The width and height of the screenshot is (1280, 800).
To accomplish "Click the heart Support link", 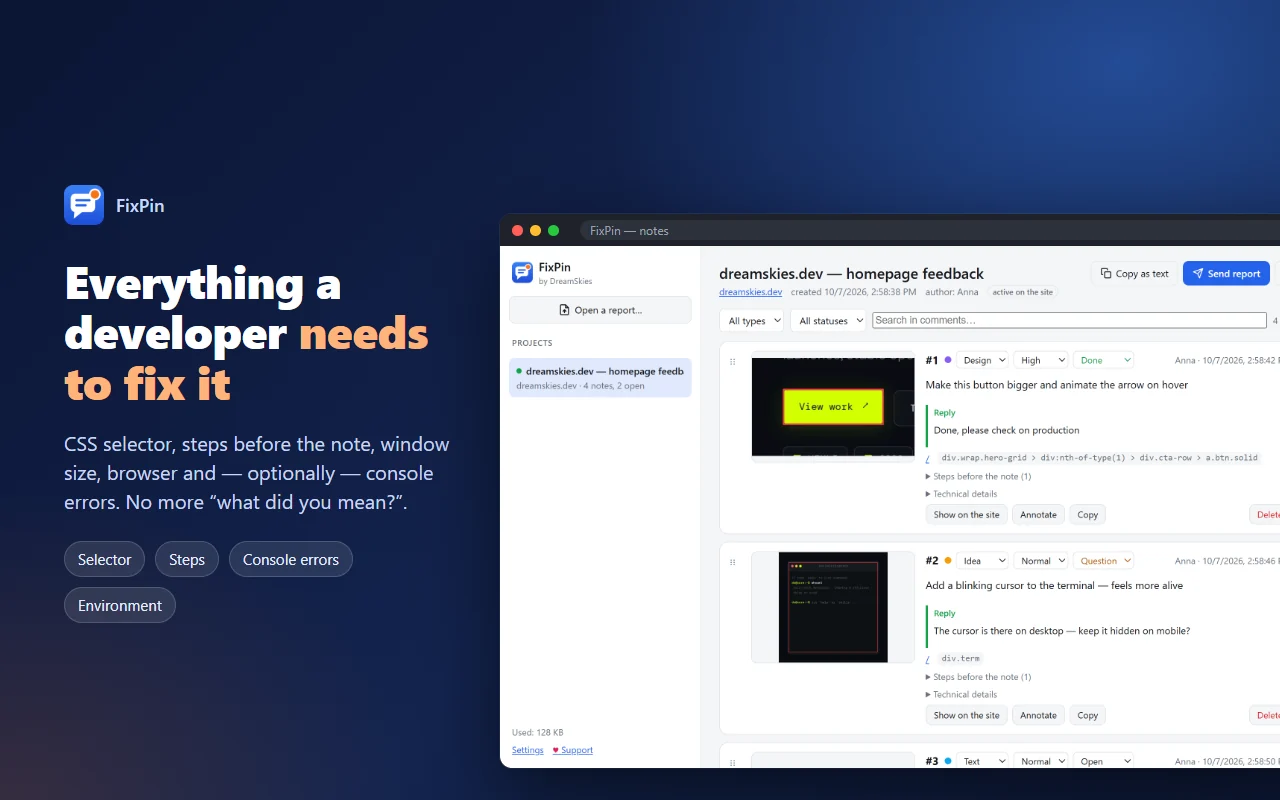I will click(573, 750).
